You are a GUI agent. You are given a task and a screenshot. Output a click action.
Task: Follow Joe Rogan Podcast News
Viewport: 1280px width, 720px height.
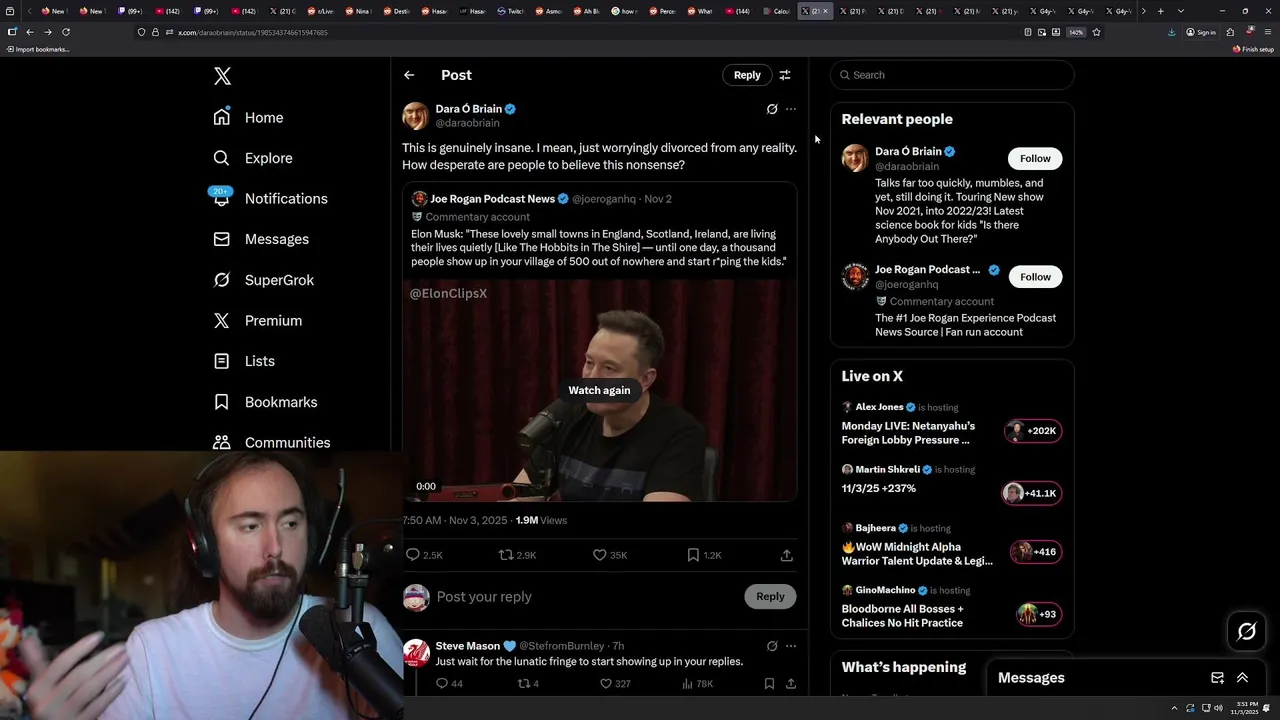click(x=1035, y=277)
